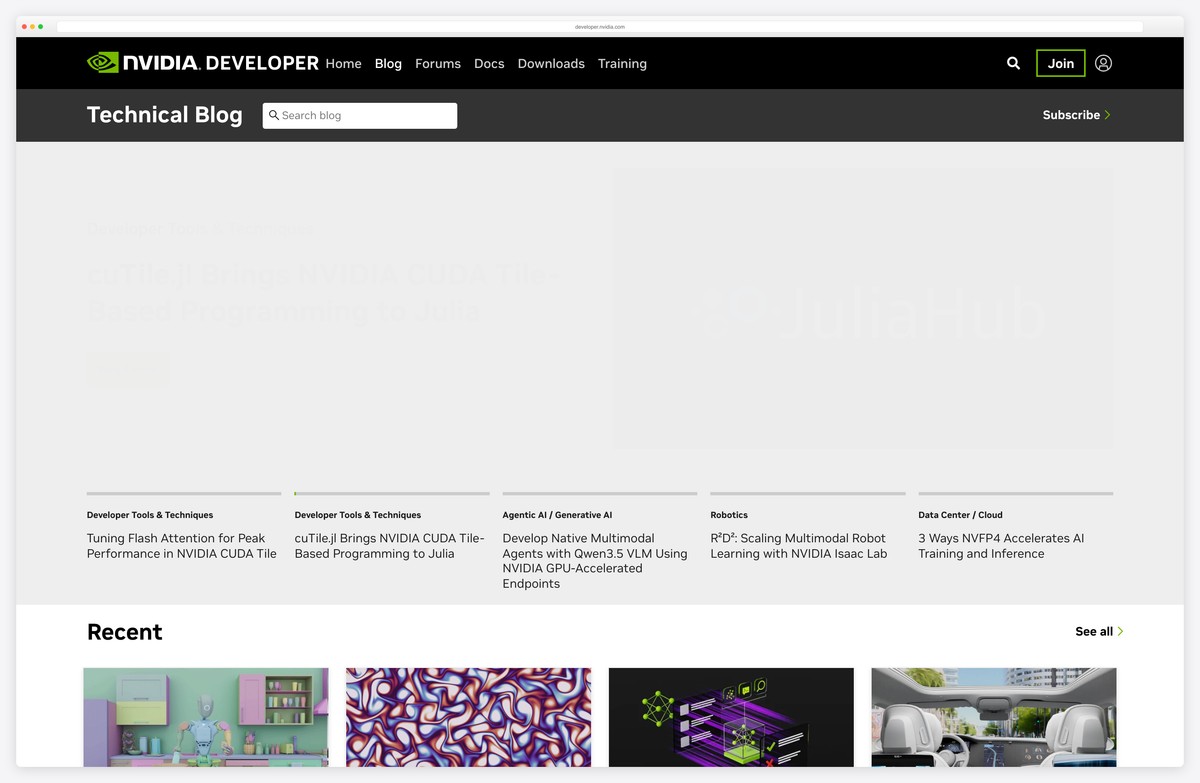This screenshot has height=783, width=1200.
Task: Click the magnifier inside the blog search field
Action: pyautogui.click(x=274, y=115)
